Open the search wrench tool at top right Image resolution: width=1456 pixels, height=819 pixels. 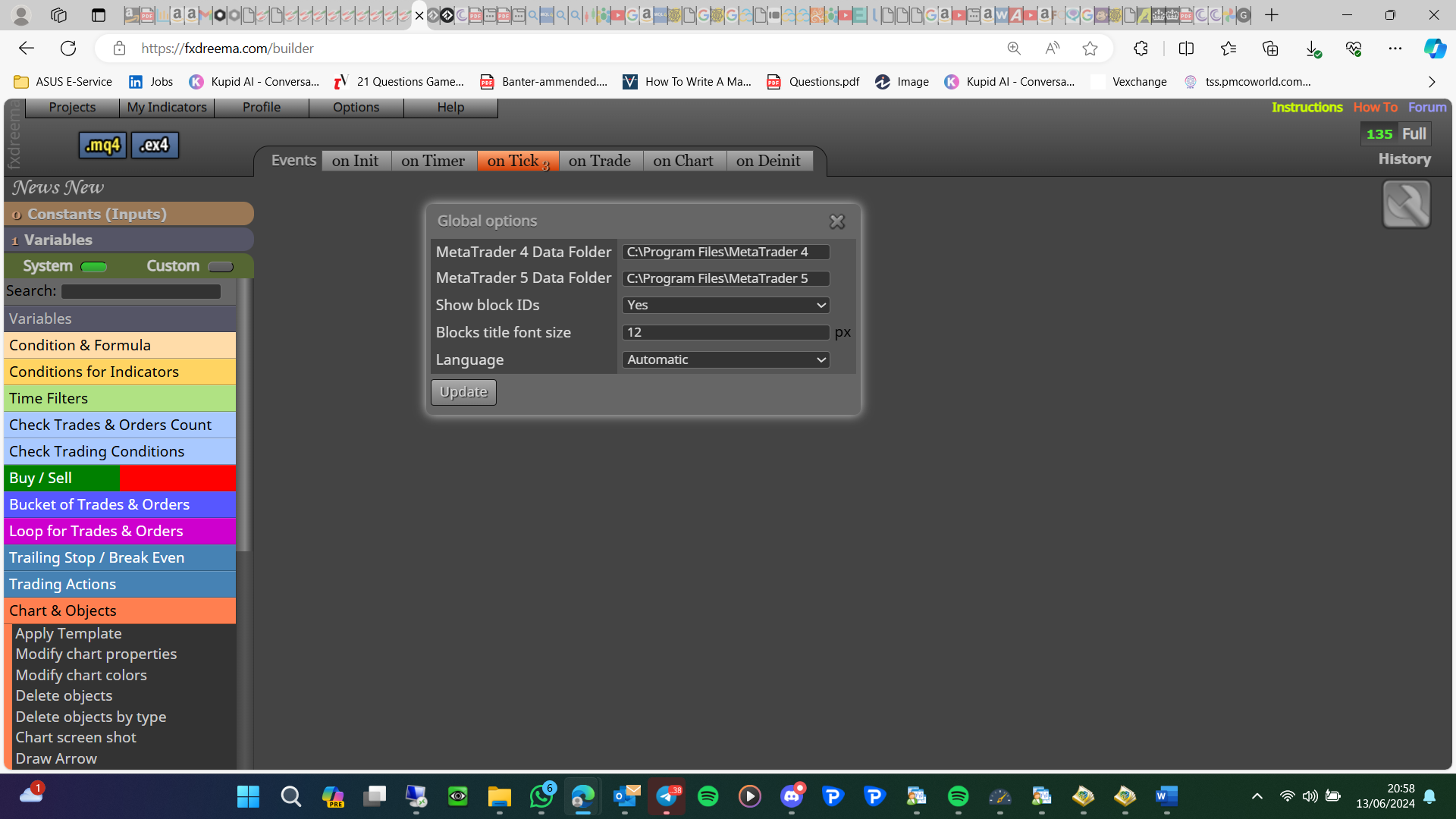pyautogui.click(x=1407, y=204)
